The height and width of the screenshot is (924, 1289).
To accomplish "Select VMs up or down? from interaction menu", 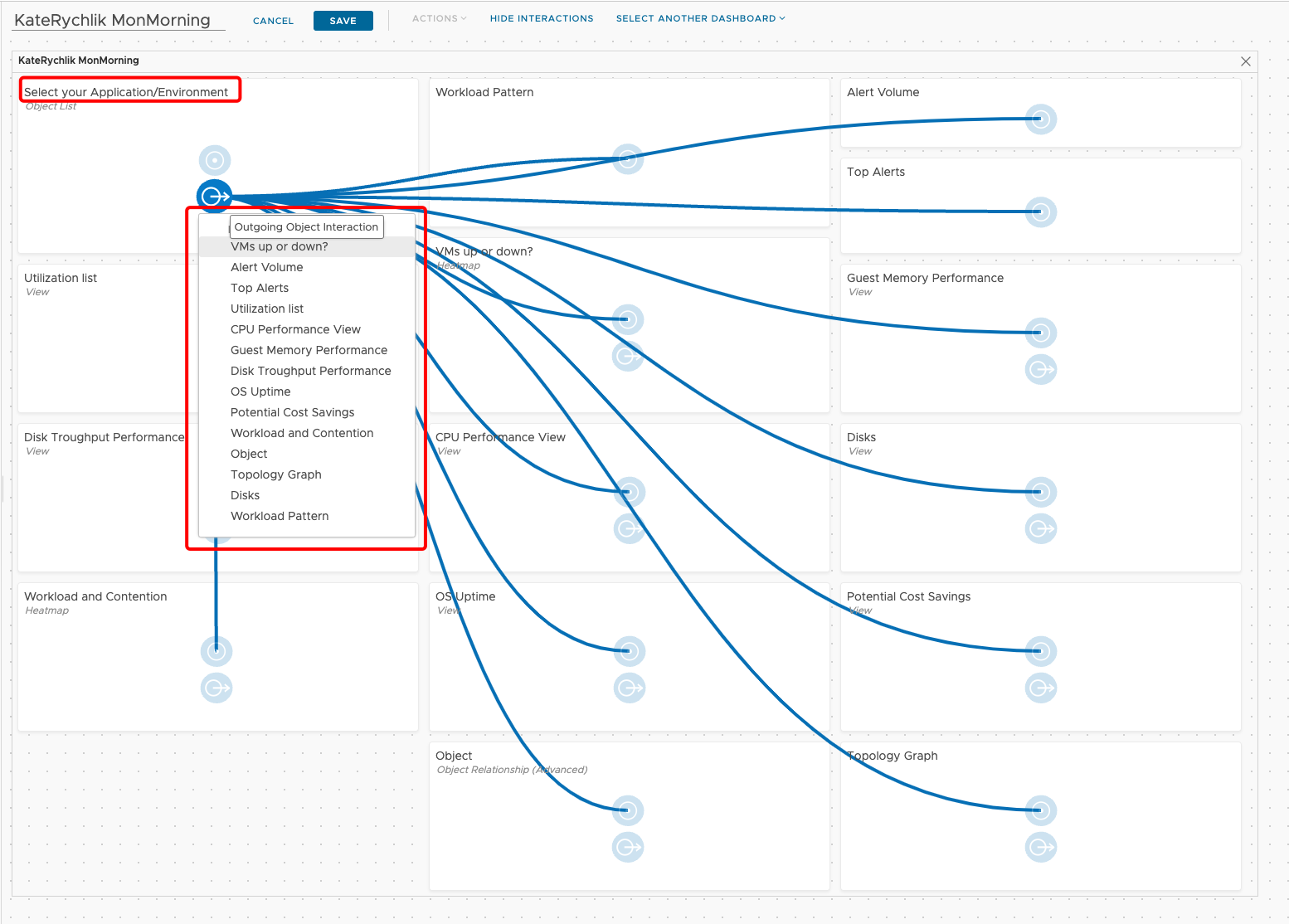I will (x=280, y=246).
